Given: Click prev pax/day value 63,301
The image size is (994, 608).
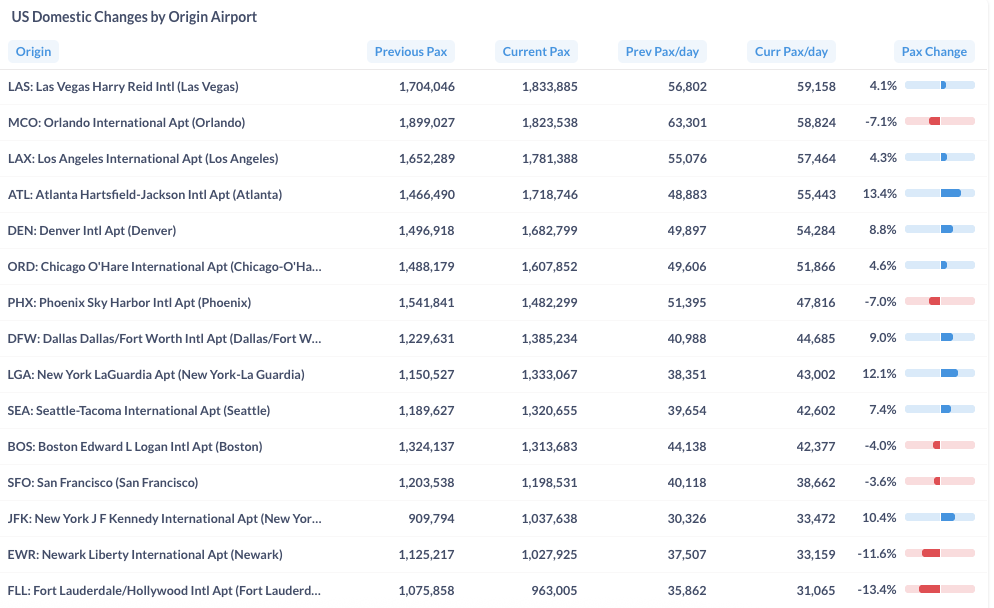Looking at the screenshot, I should pos(687,123).
